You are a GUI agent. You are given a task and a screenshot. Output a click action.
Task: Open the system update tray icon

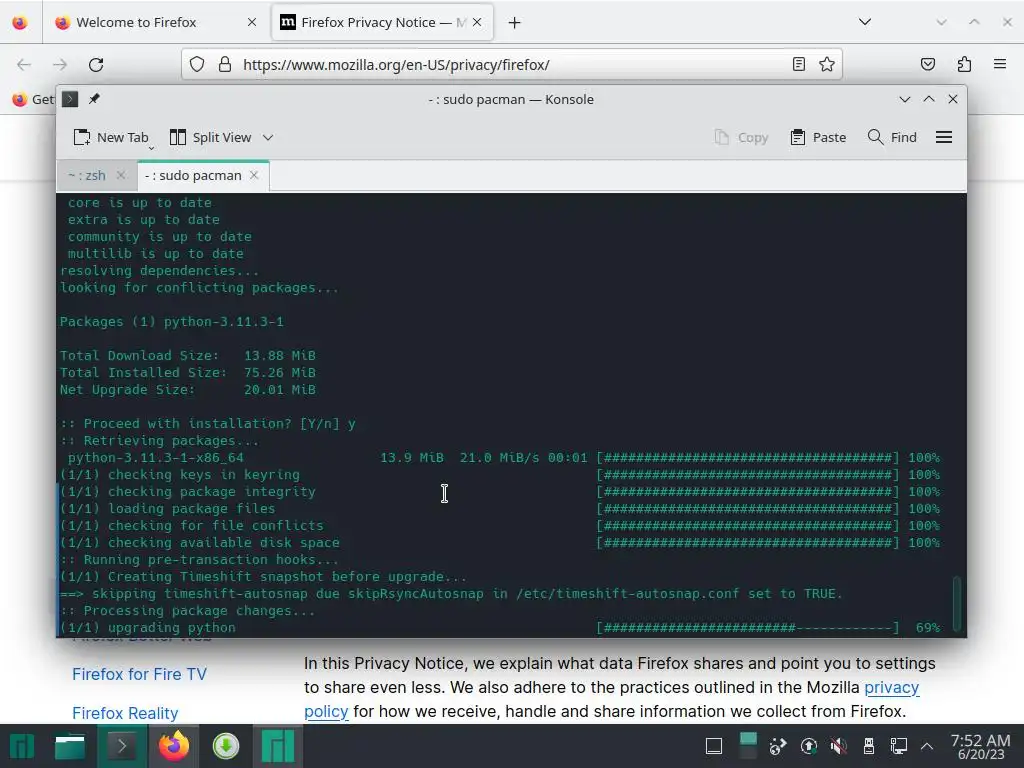[808, 746]
